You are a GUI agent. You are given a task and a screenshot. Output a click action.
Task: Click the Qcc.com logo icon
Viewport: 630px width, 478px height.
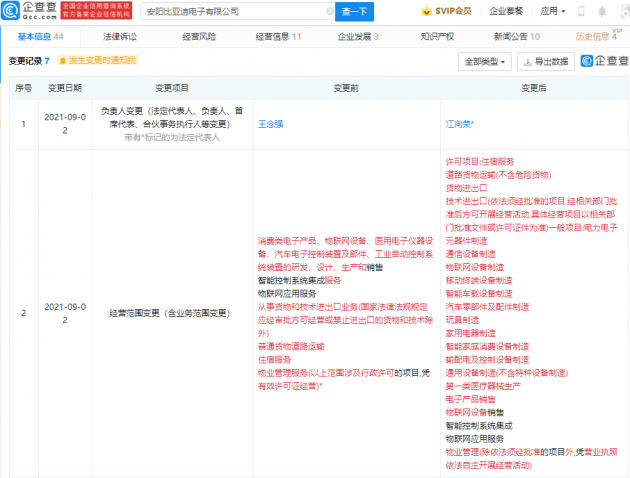click(x=10, y=10)
